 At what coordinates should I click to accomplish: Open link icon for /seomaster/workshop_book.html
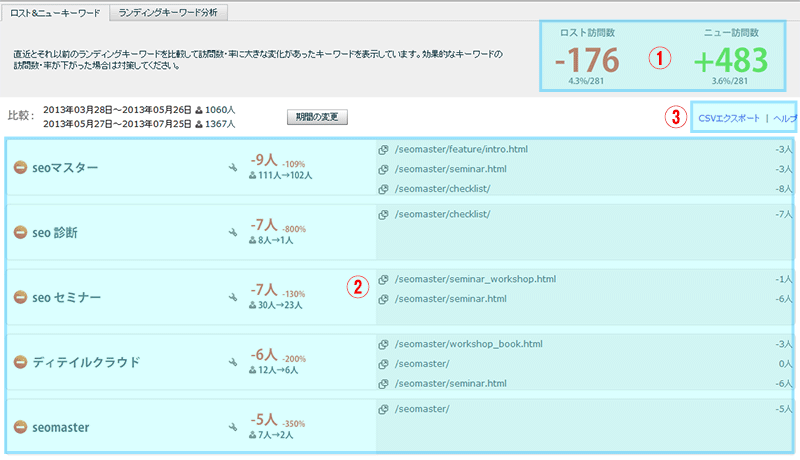click(x=384, y=344)
